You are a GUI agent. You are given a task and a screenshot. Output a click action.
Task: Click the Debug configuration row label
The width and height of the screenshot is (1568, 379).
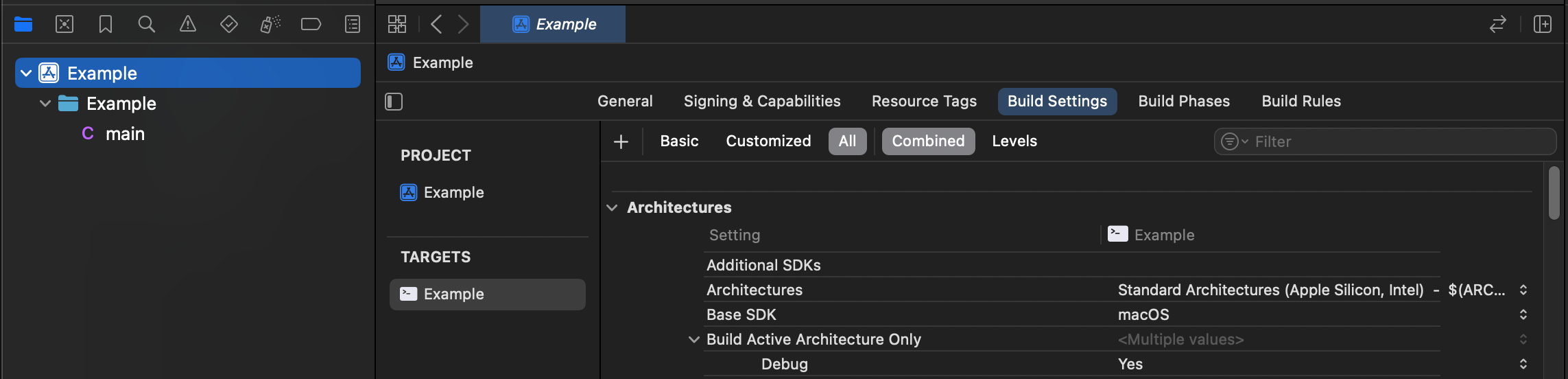tap(785, 364)
